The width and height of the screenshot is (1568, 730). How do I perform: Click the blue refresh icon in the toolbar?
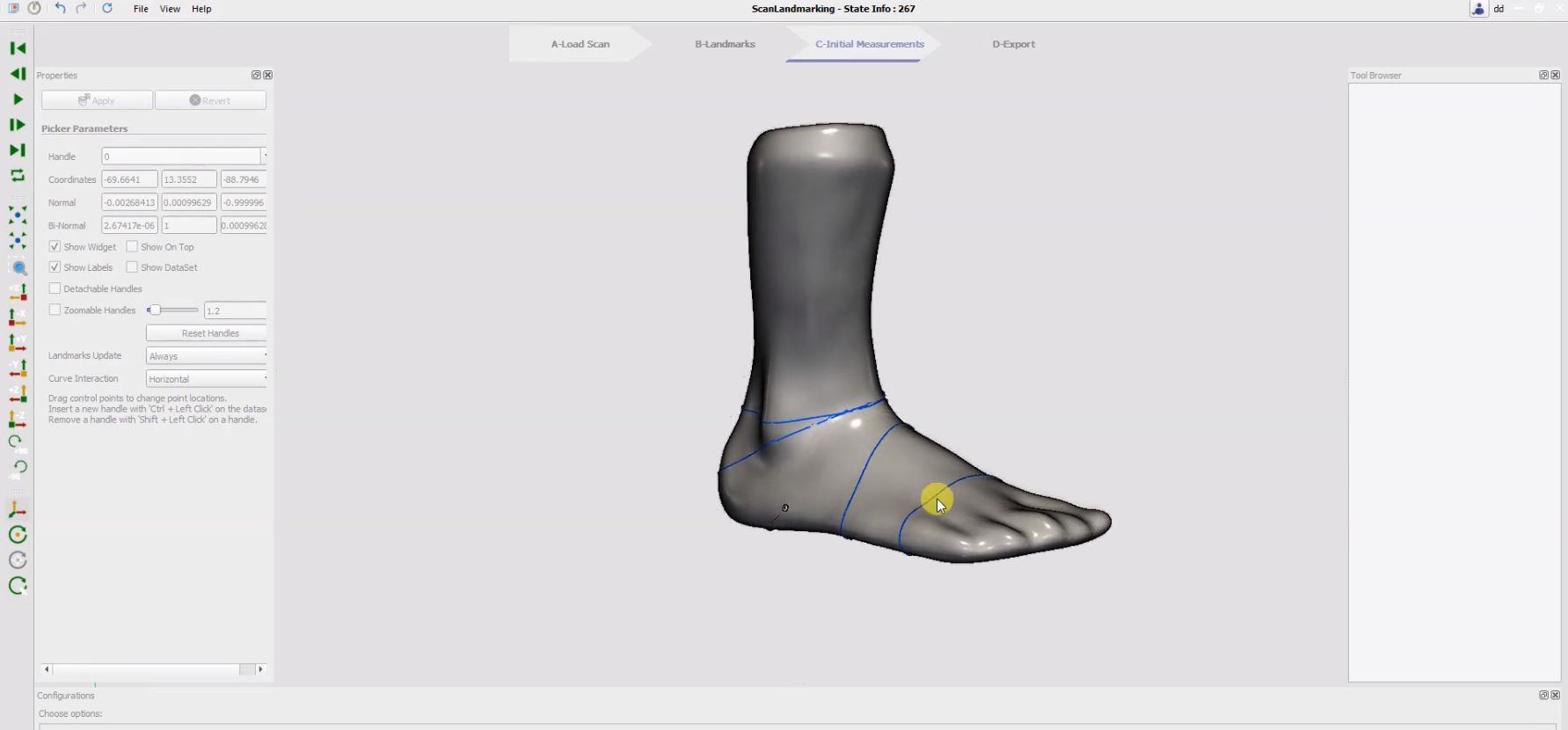[107, 8]
